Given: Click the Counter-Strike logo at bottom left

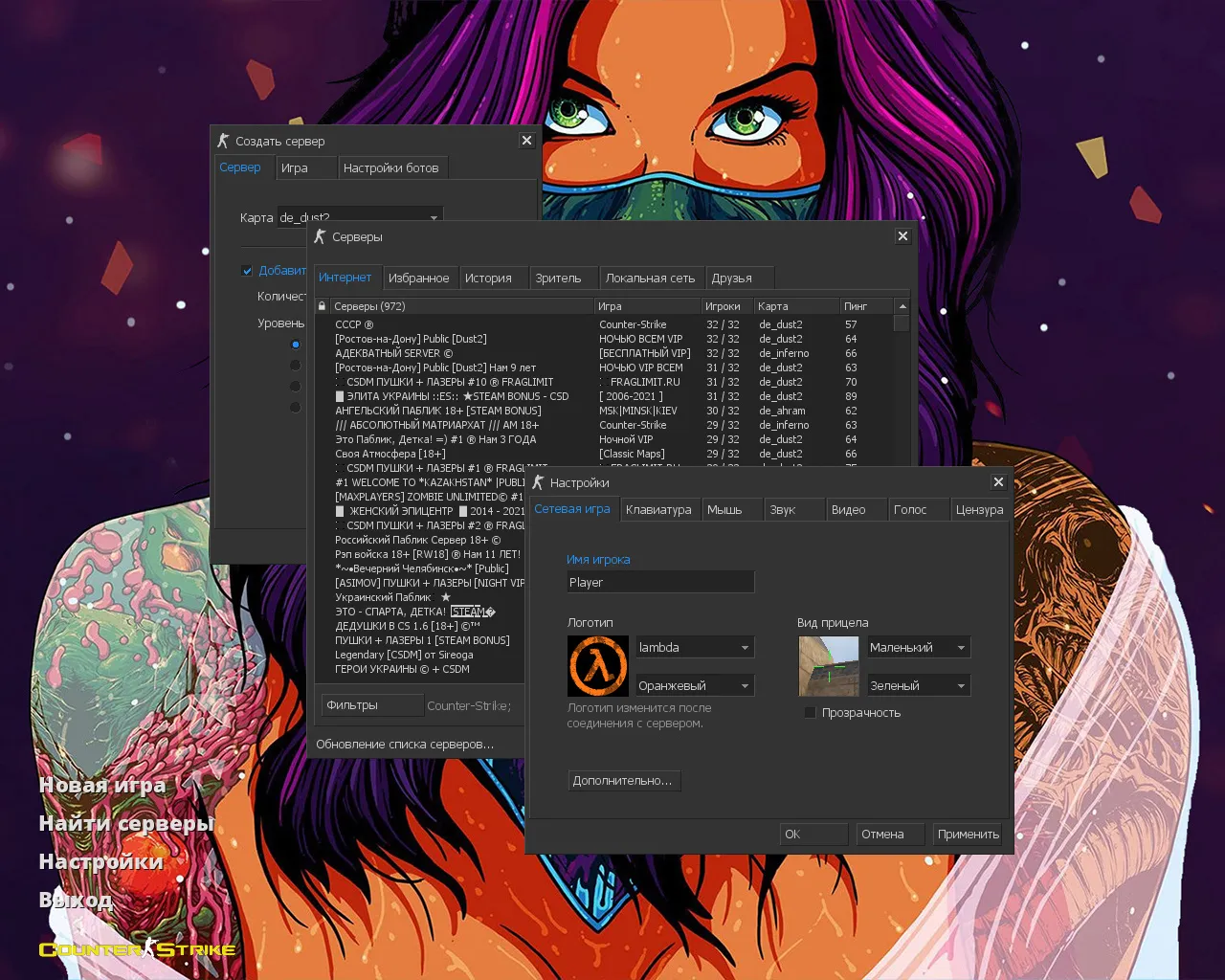Looking at the screenshot, I should pos(137,949).
